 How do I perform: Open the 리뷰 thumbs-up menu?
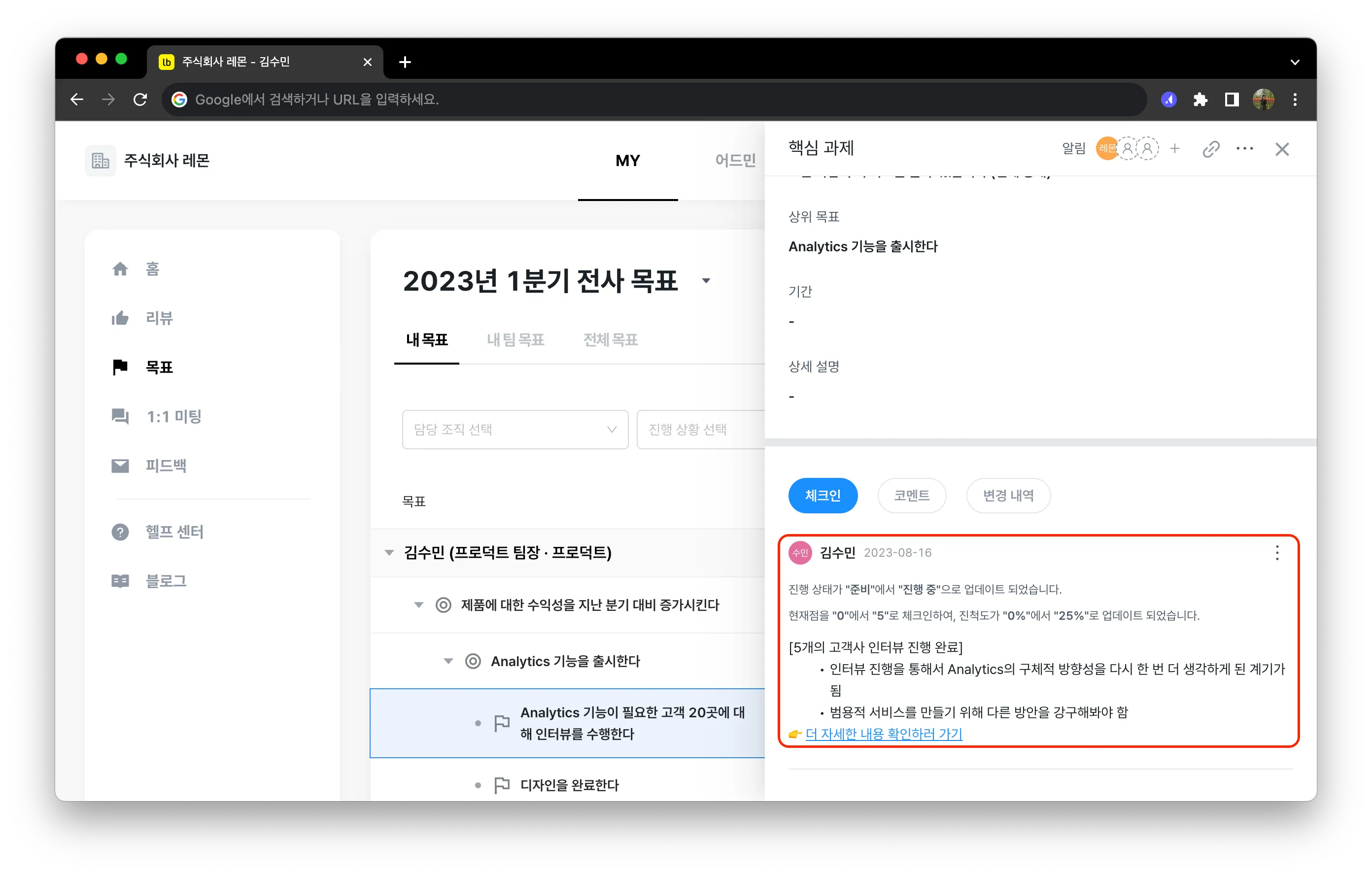(142, 318)
